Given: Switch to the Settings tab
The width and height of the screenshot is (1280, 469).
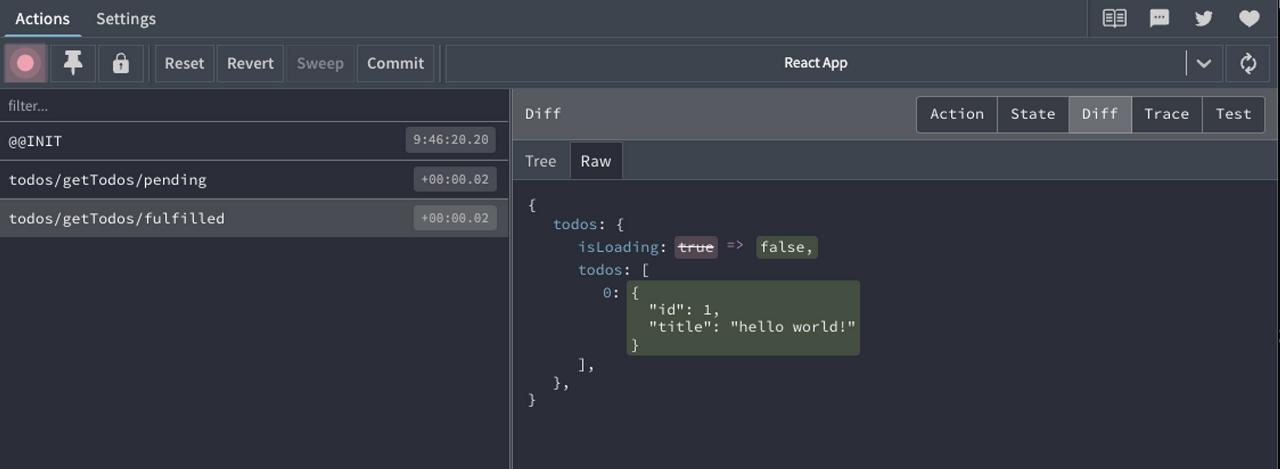Looking at the screenshot, I should point(126,19).
